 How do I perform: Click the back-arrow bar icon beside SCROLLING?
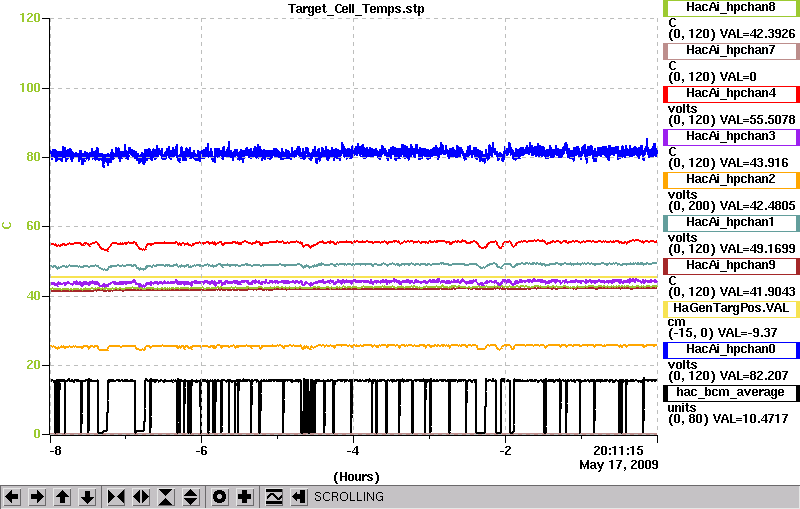click(x=299, y=496)
